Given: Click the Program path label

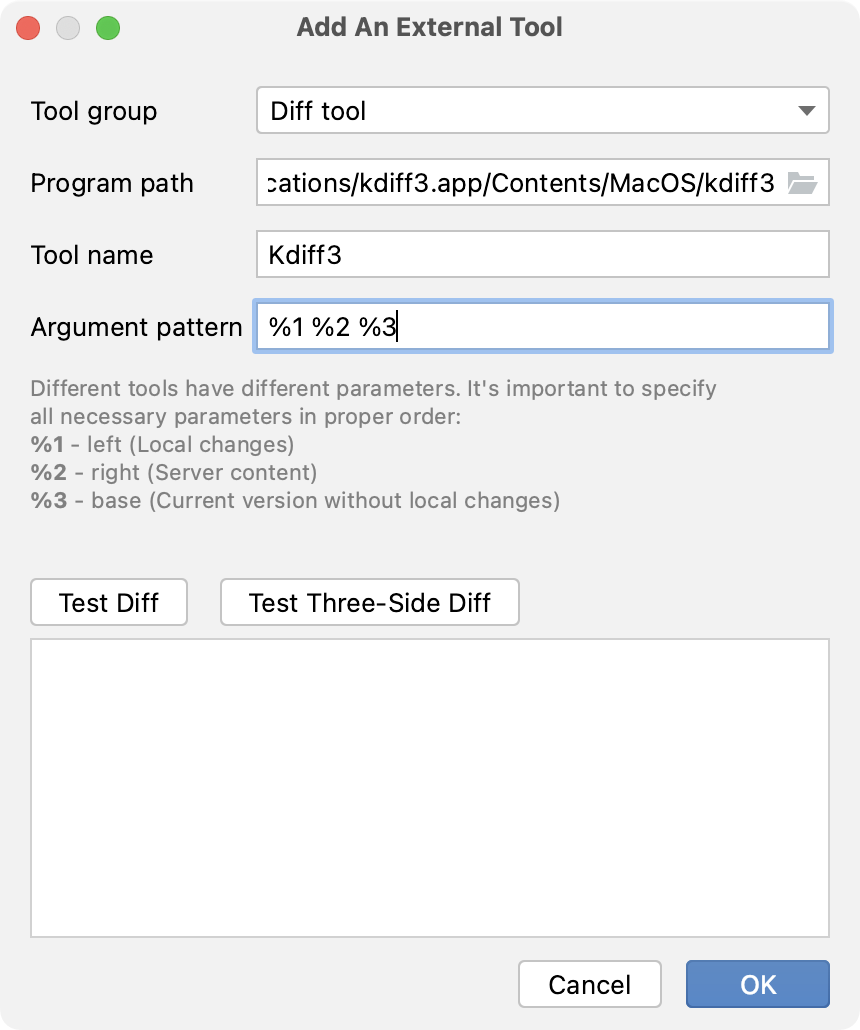Looking at the screenshot, I should [x=112, y=183].
